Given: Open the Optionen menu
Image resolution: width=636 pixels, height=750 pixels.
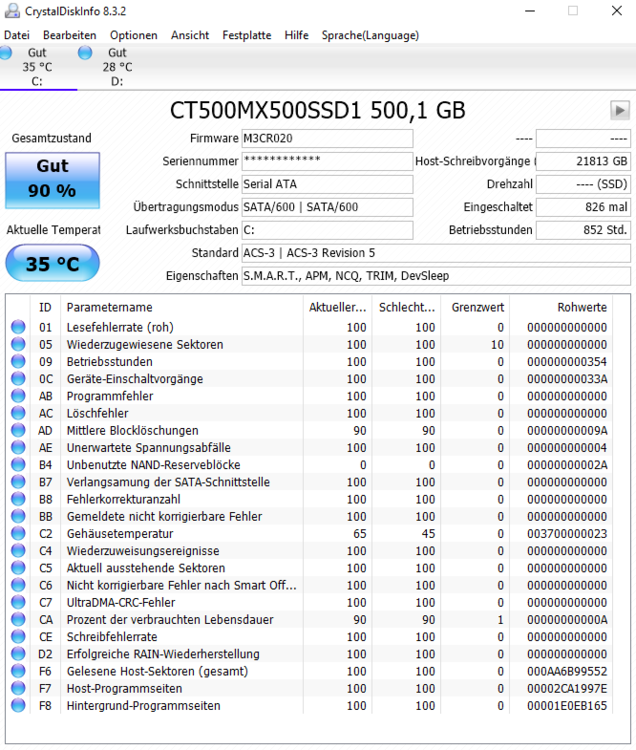Looking at the screenshot, I should click(133, 35).
